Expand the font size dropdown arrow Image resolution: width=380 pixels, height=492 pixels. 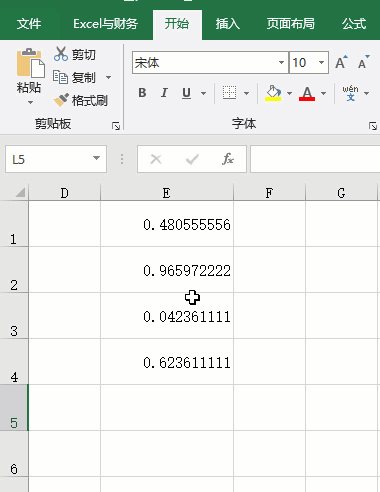pos(322,62)
